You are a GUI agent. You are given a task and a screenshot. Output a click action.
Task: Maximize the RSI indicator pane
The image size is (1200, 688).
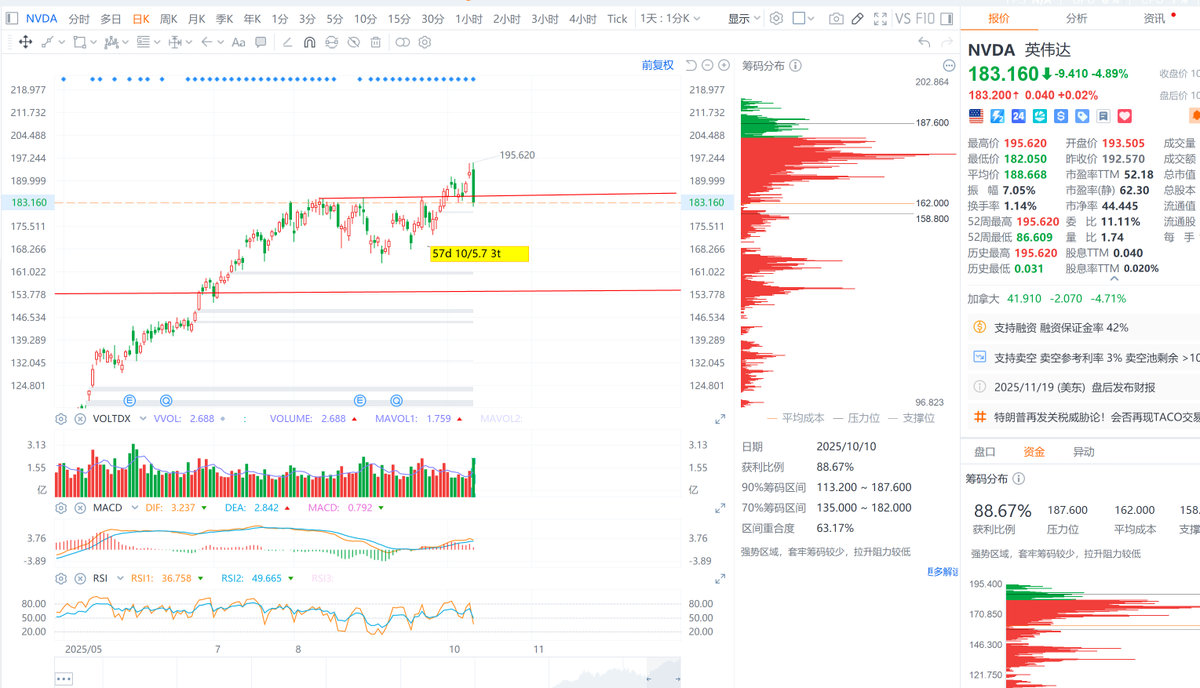720,578
